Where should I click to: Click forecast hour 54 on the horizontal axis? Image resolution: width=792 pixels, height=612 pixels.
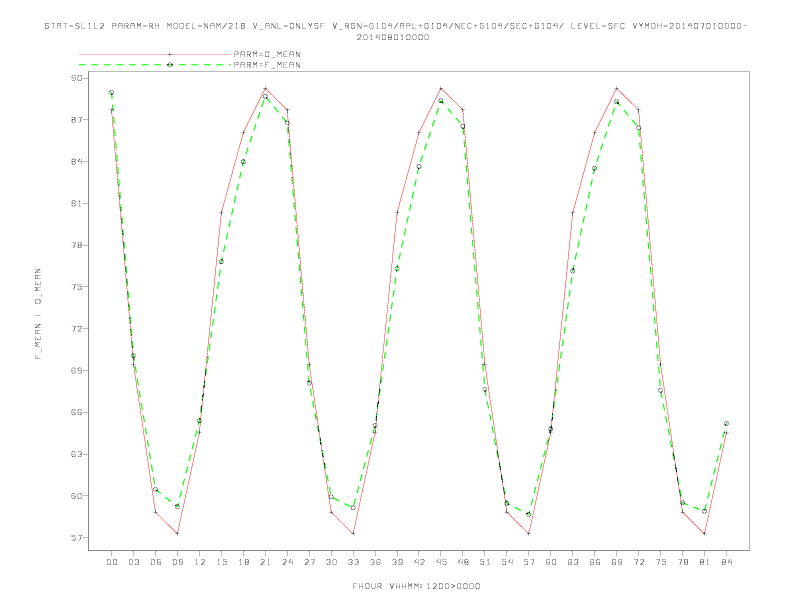(x=507, y=562)
